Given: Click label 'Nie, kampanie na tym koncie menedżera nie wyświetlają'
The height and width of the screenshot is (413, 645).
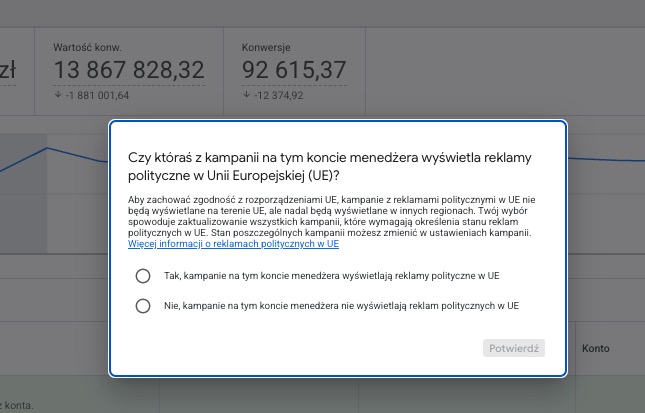Looking at the screenshot, I should point(341,306).
